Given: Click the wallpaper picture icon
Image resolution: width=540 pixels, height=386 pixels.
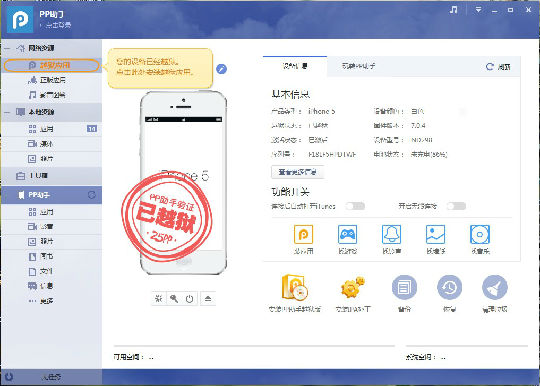Looking at the screenshot, I should coord(436,234).
